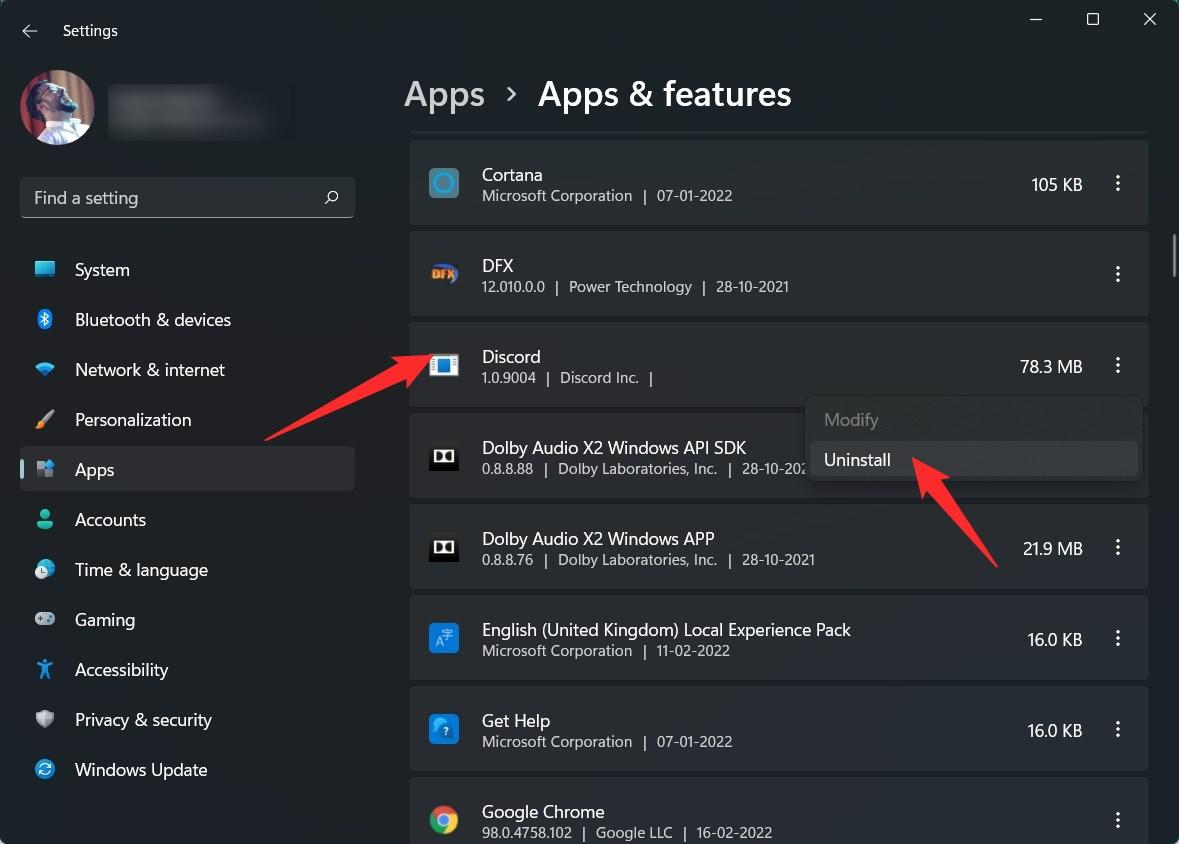The image size is (1179, 844).
Task: Click the Cortana app icon
Action: coord(444,183)
